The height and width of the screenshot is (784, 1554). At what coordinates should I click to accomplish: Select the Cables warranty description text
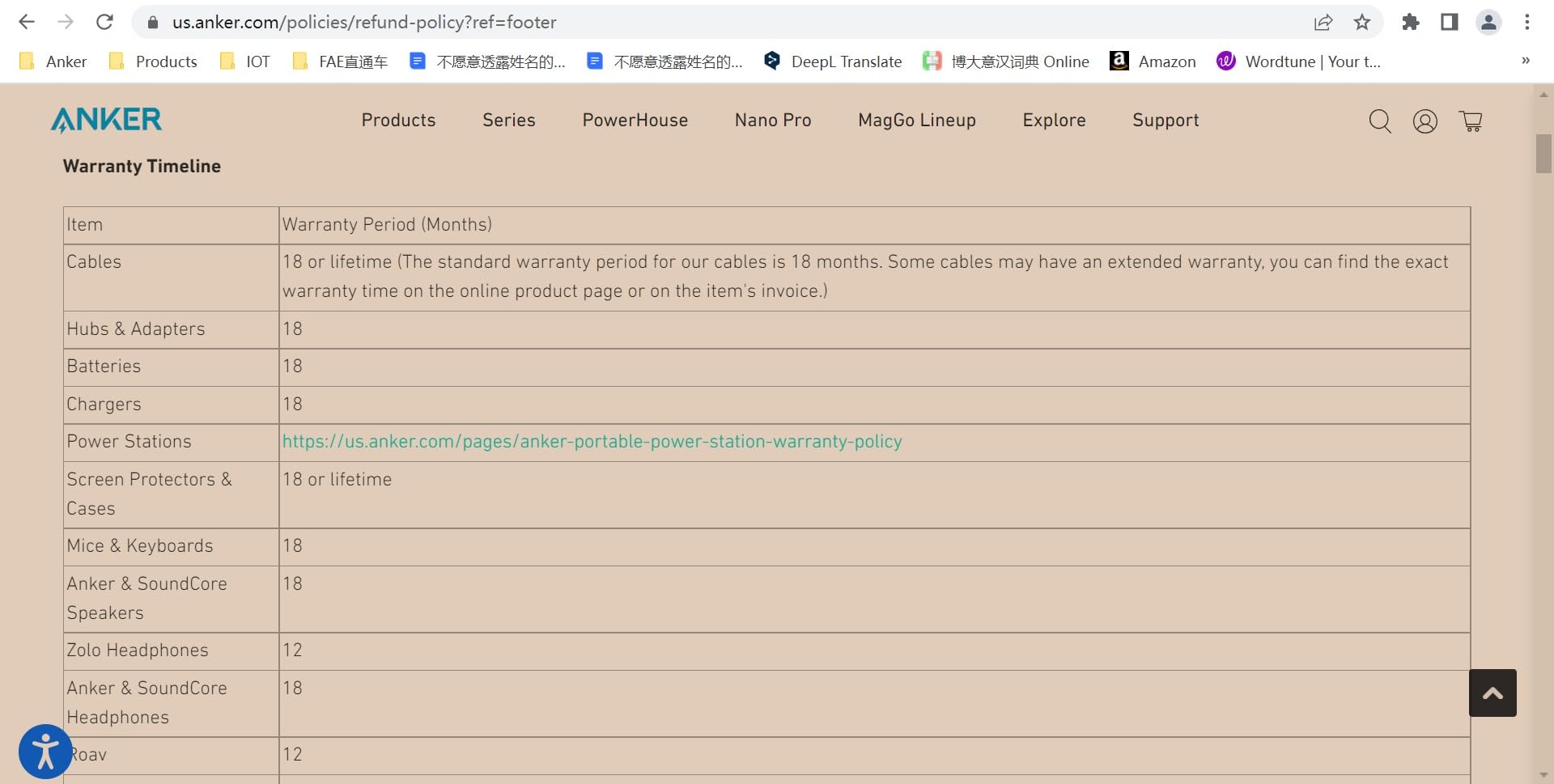[865, 277]
